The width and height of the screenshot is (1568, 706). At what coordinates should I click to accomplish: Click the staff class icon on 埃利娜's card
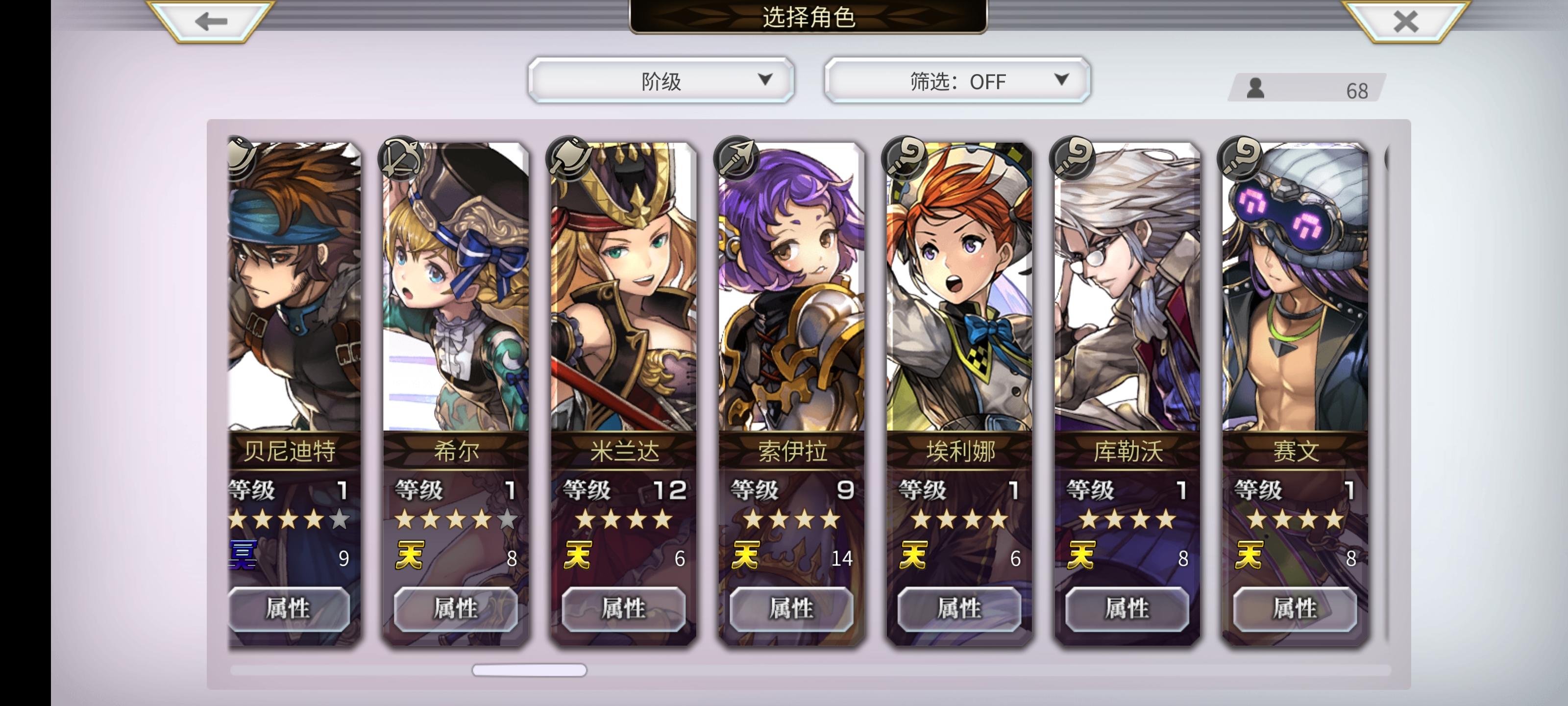point(905,158)
